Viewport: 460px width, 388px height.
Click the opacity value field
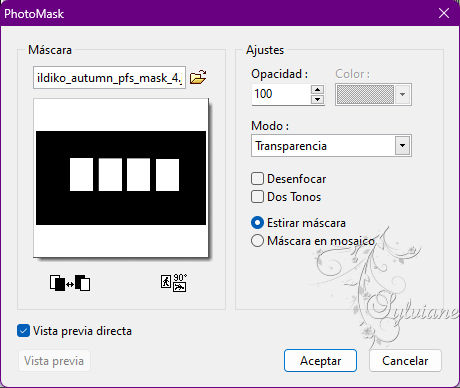tap(281, 94)
